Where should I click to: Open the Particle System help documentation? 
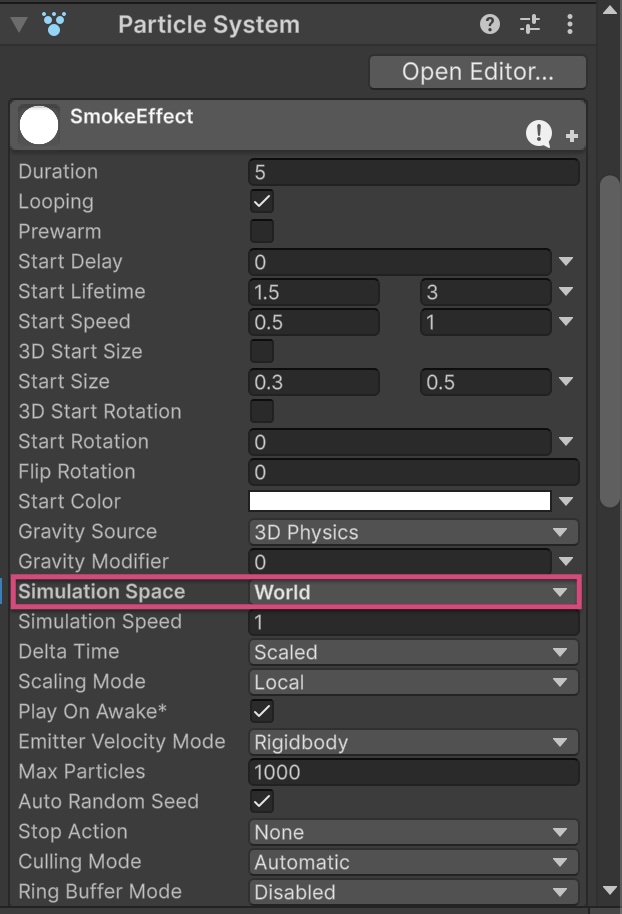[490, 24]
